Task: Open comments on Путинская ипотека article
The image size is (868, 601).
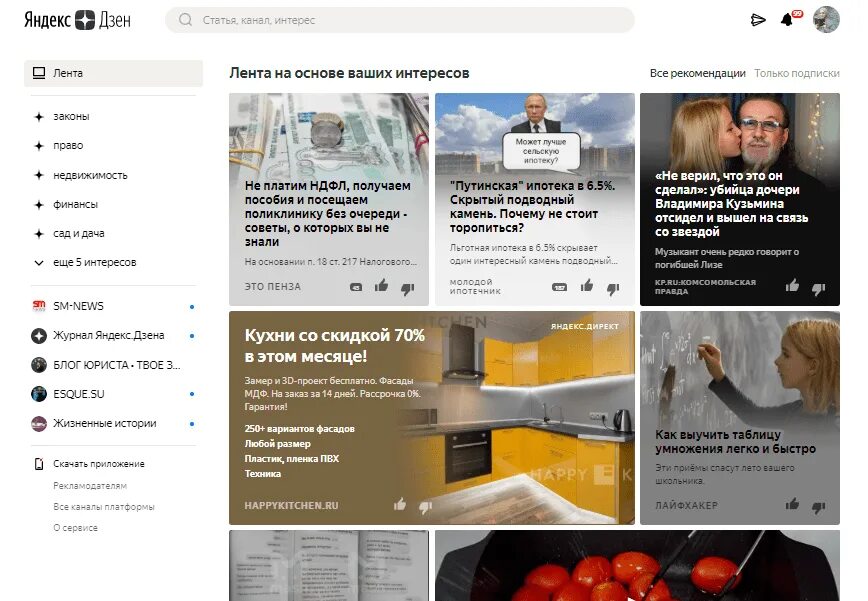Action: tap(560, 287)
